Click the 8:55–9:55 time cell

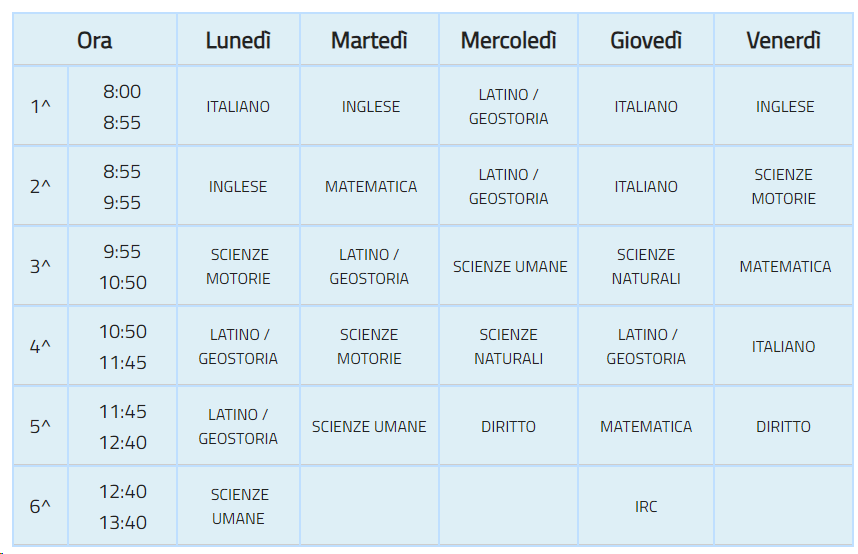[x=122, y=186]
